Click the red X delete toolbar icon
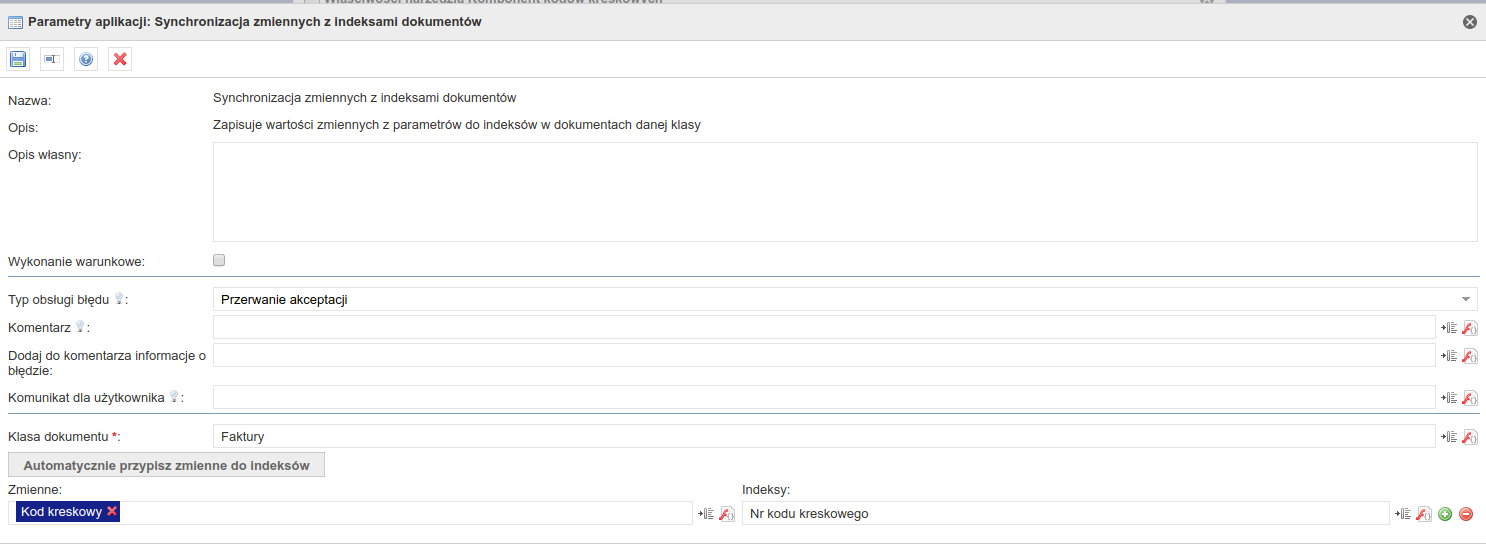The height and width of the screenshot is (544, 1486). (x=120, y=59)
